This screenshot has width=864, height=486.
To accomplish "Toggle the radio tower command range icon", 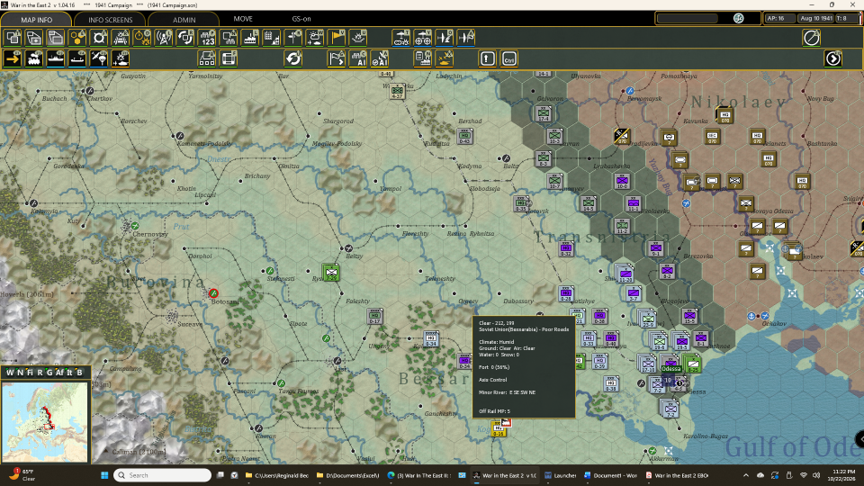I will [164, 37].
